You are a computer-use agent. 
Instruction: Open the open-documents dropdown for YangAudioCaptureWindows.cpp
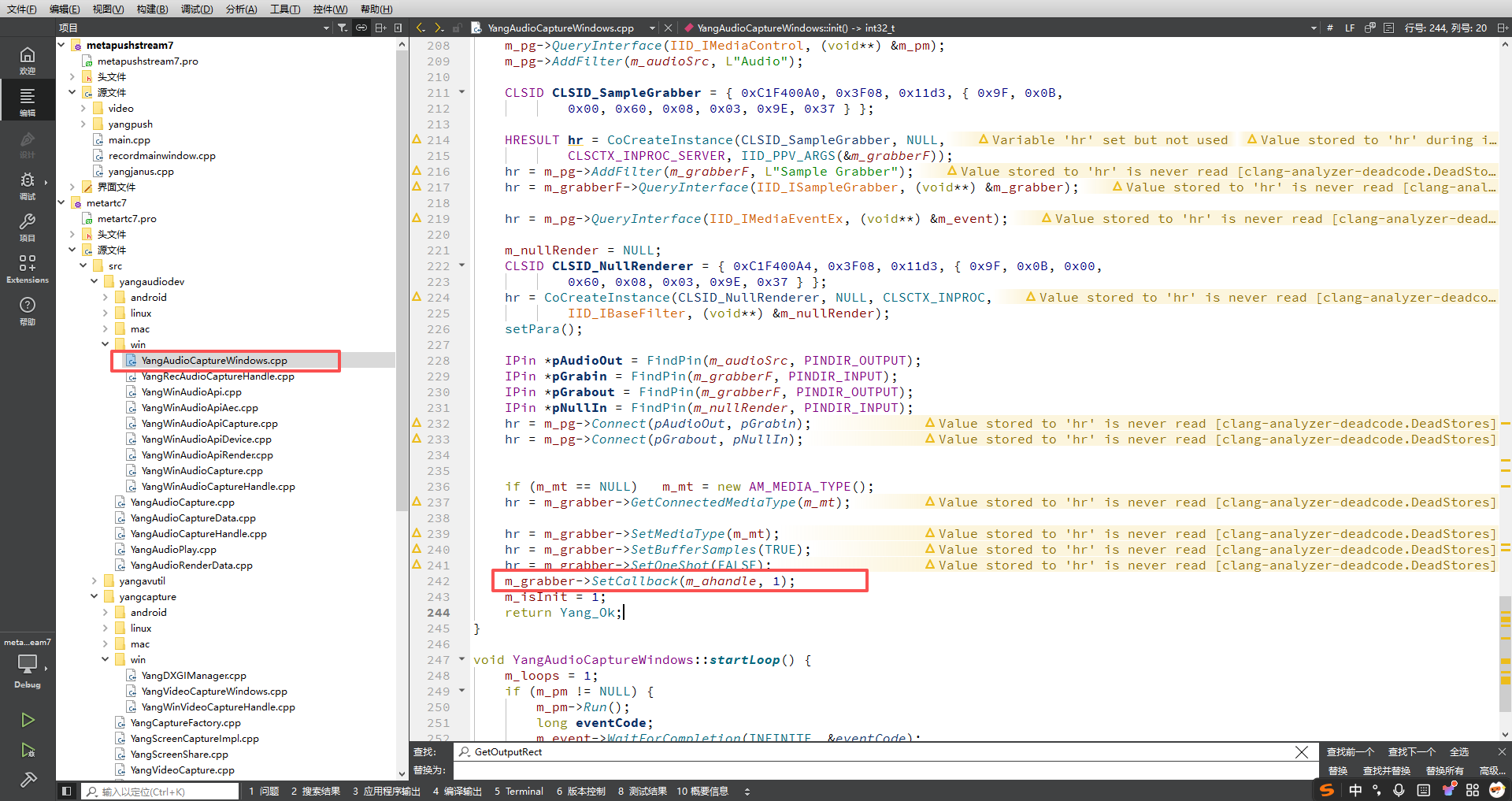(x=652, y=28)
